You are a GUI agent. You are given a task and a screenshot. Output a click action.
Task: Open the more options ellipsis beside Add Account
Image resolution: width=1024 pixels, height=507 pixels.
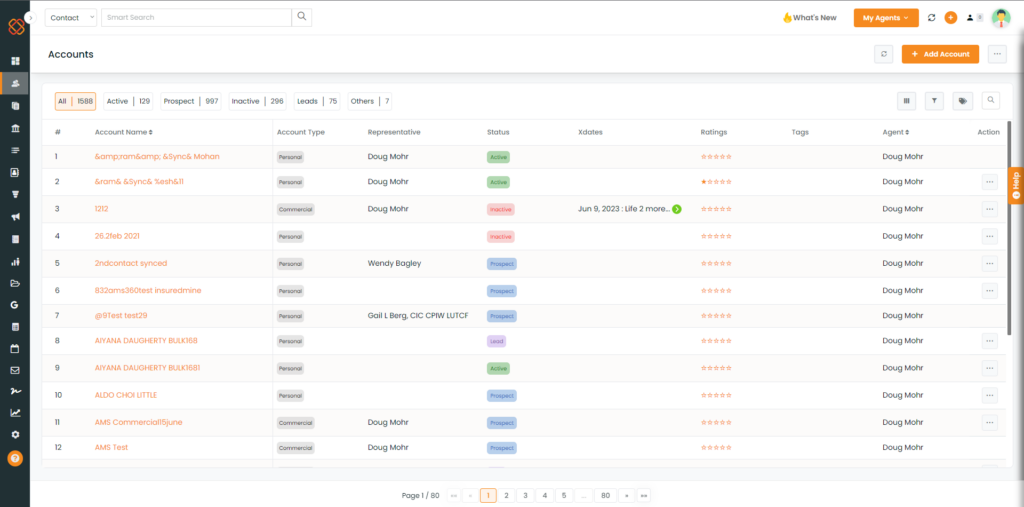coord(997,54)
